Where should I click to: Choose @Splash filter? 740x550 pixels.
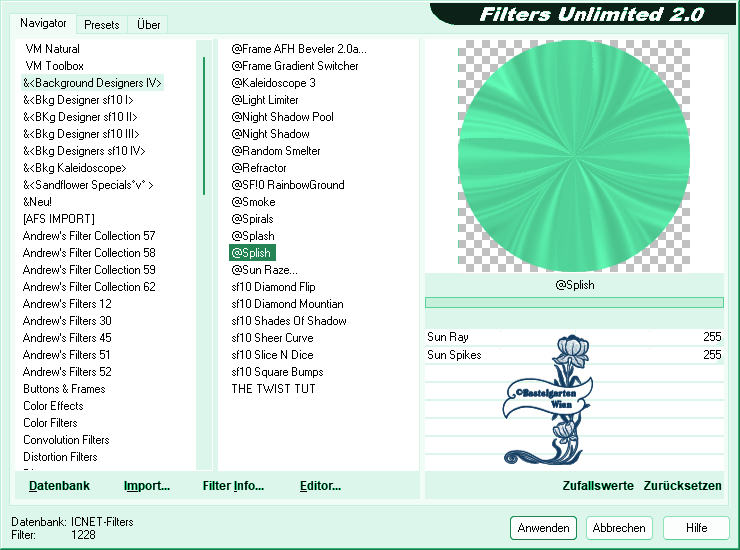pyautogui.click(x=252, y=236)
